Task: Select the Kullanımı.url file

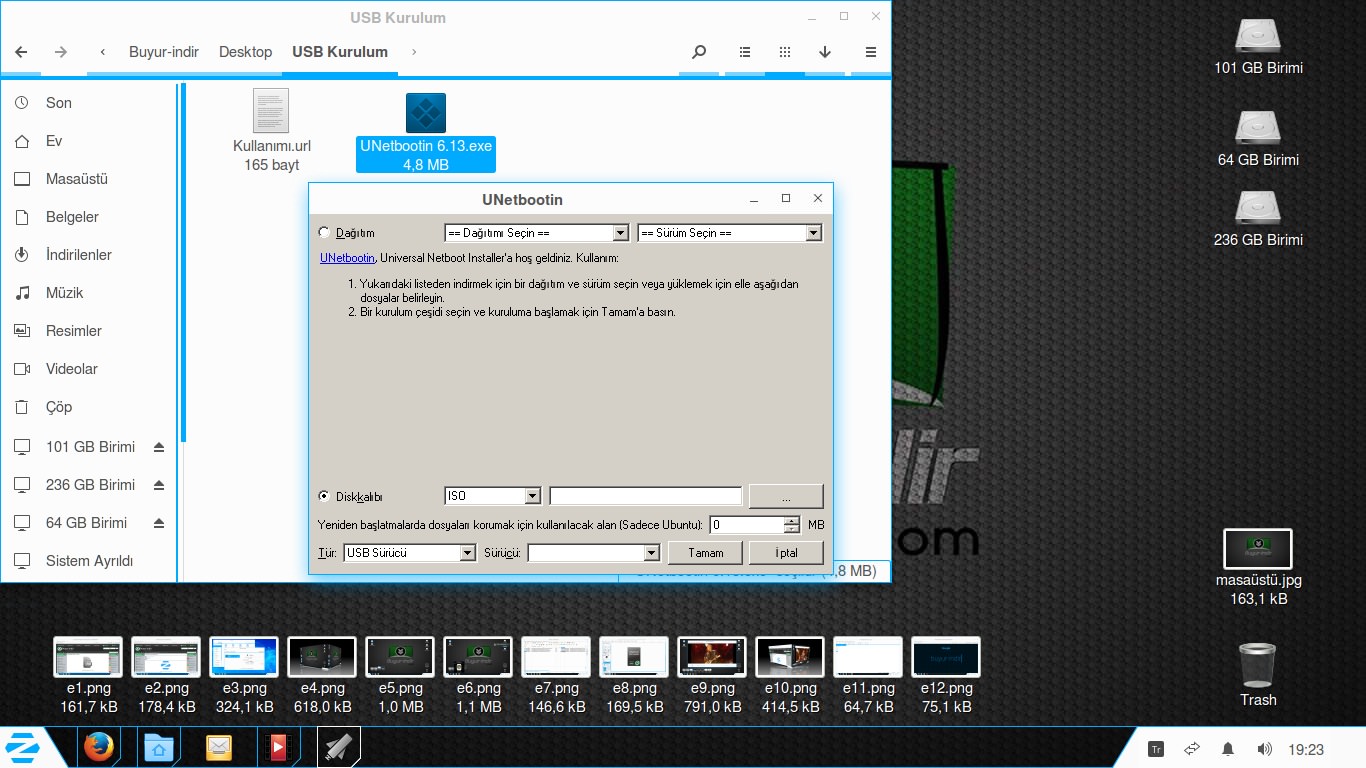Action: click(271, 130)
